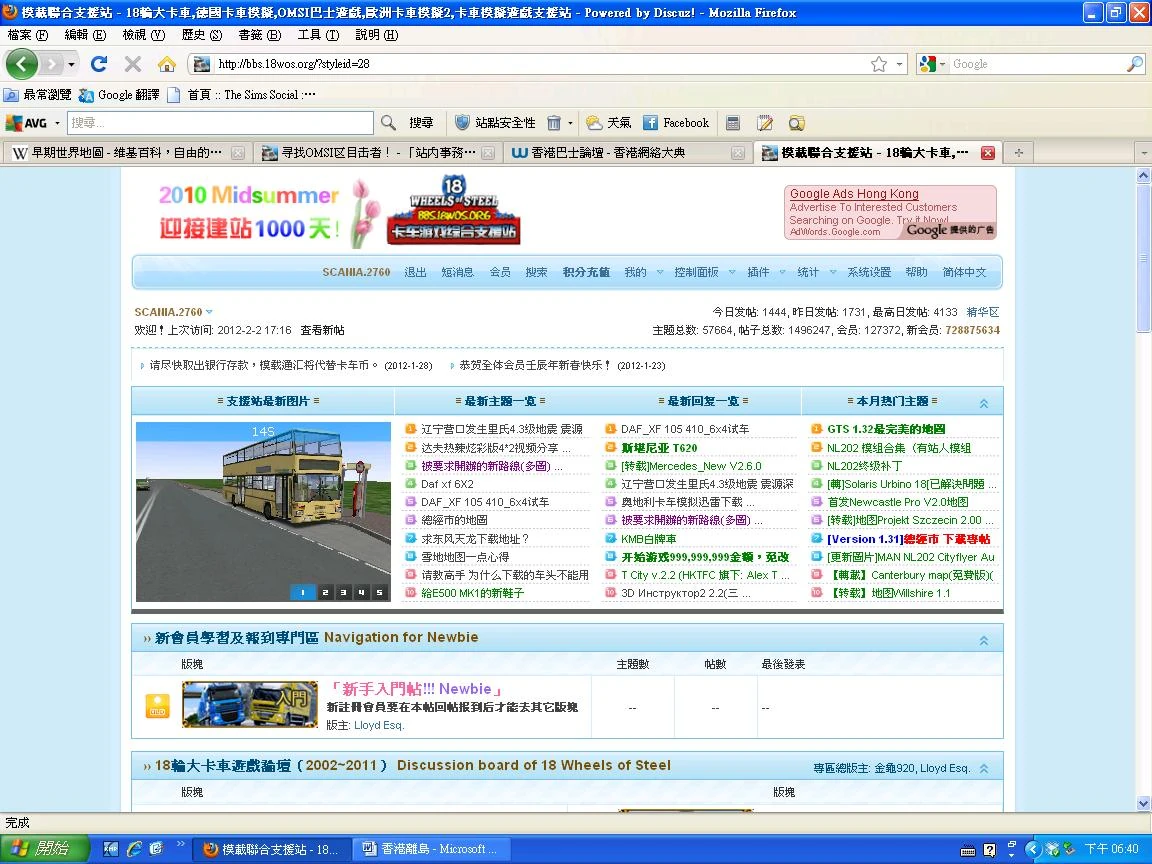Screen dimensions: 1152x864
Task: Select slide 5 in the image slideshow
Action: 379,592
